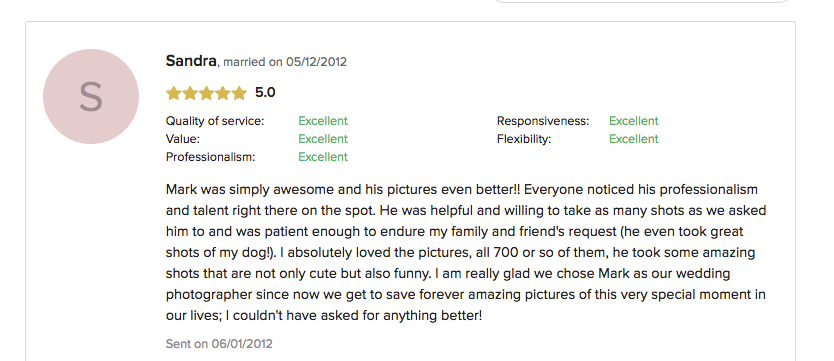Click the second gold rating star
Image resolution: width=834 pixels, height=361 pixels.
(x=190, y=93)
